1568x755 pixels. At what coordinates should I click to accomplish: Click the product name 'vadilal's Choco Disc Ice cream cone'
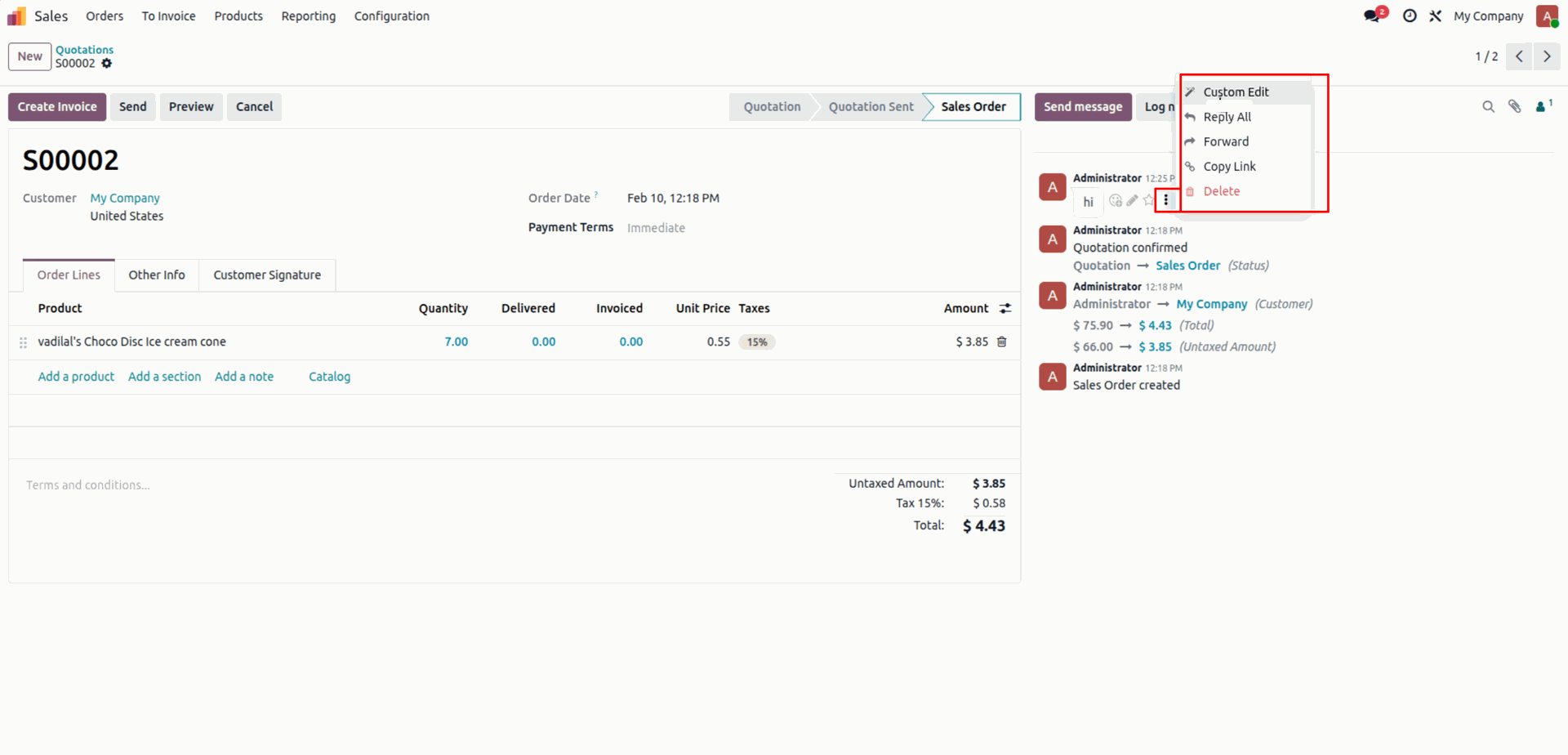click(131, 342)
